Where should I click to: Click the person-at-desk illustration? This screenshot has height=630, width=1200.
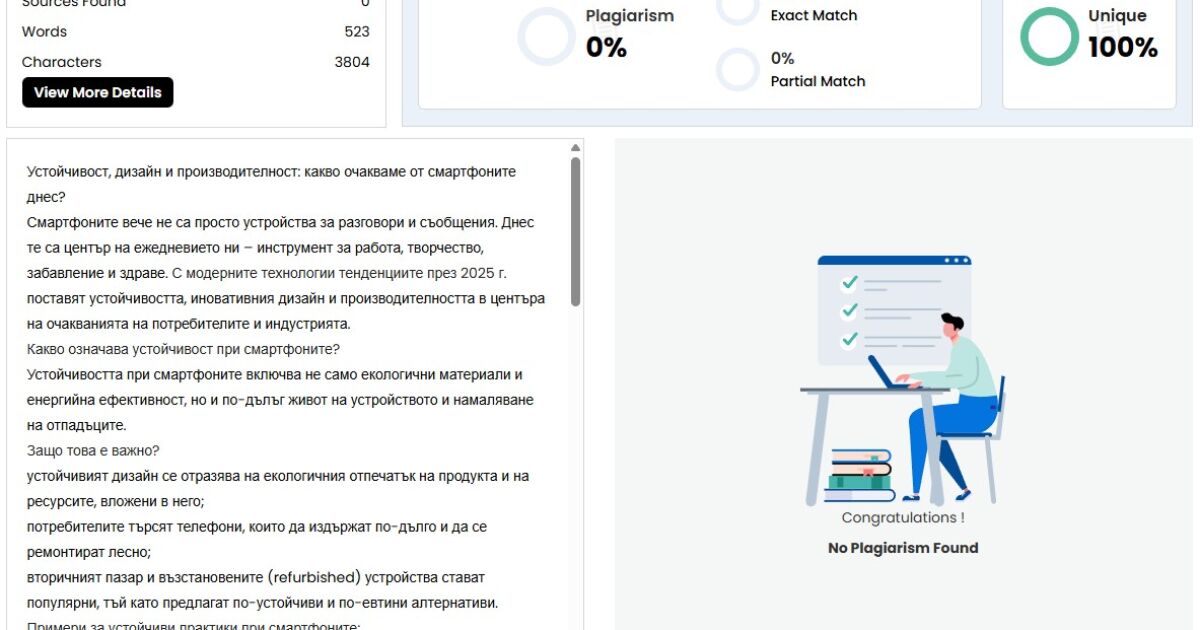pyautogui.click(x=950, y=400)
